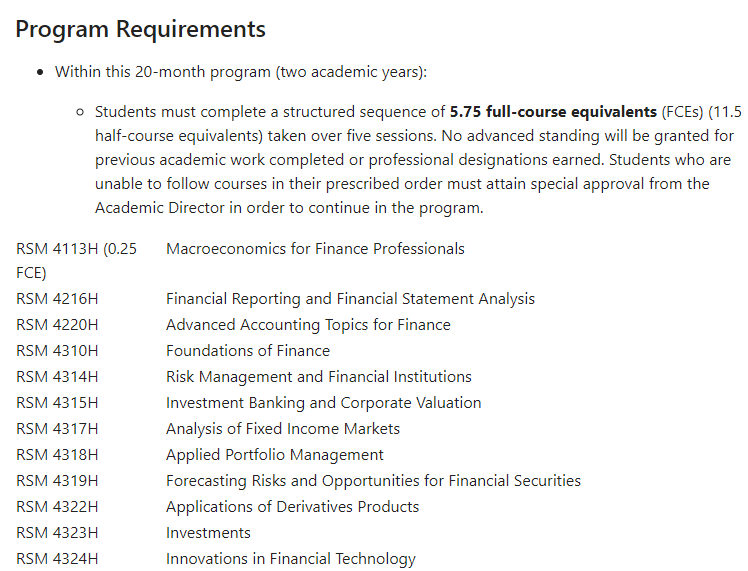Click Innovations in Financial Technology title

click(291, 559)
